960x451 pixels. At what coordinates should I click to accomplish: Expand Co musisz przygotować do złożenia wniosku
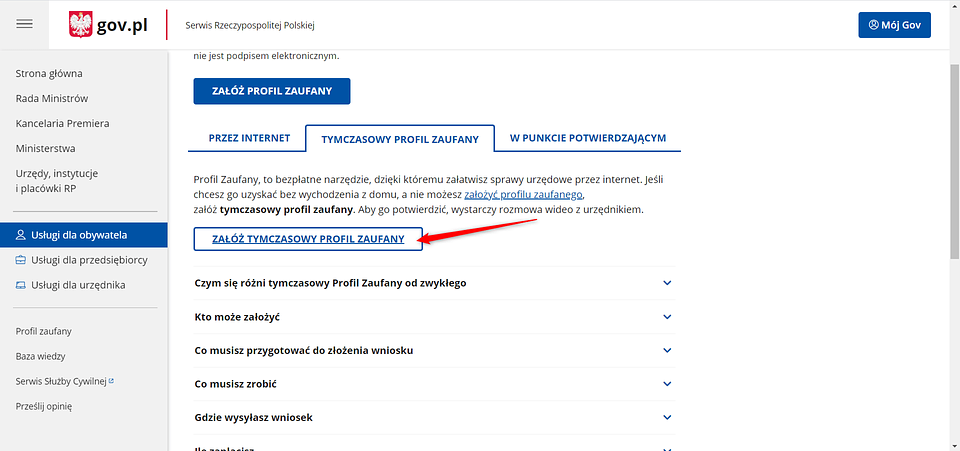point(434,350)
